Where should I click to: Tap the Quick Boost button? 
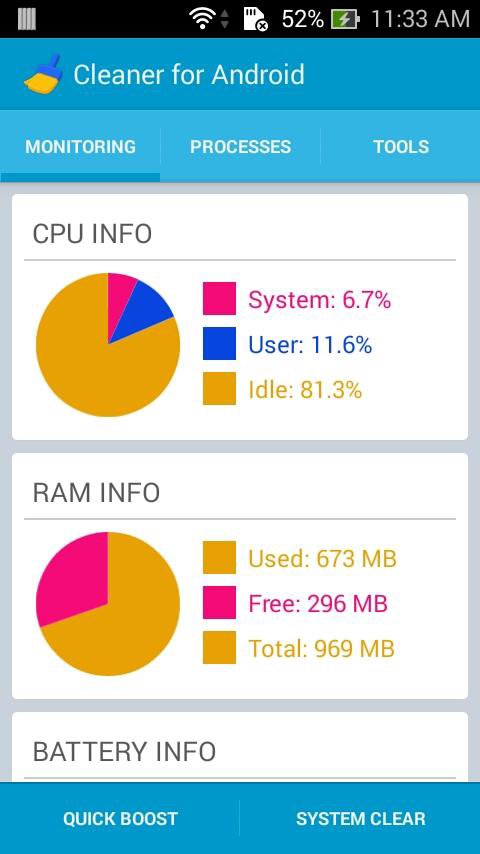pyautogui.click(x=120, y=819)
